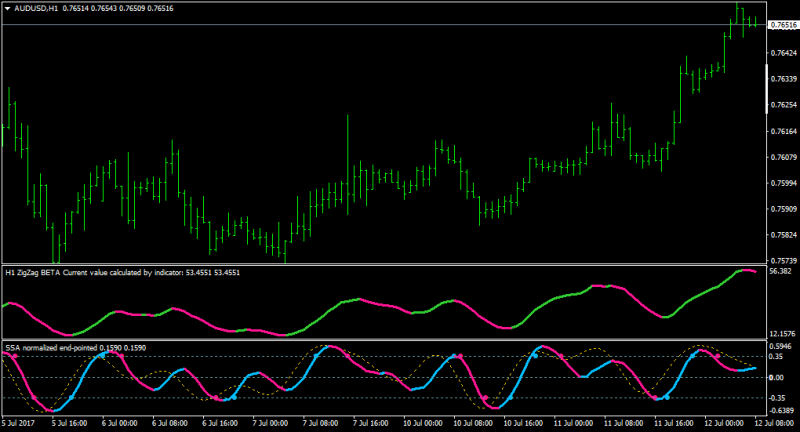This screenshot has width=800, height=432.
Task: Open the chart menu triangle beside AUDUSD,H1
Action: point(8,9)
